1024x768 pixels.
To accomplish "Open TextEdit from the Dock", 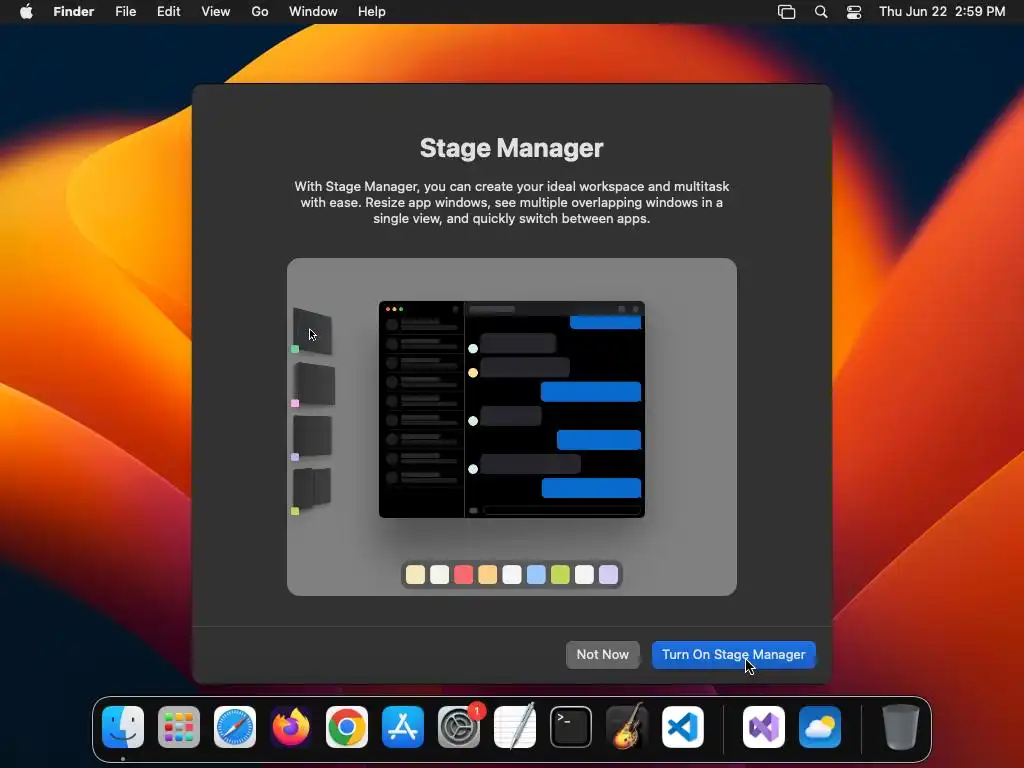I will click(515, 727).
